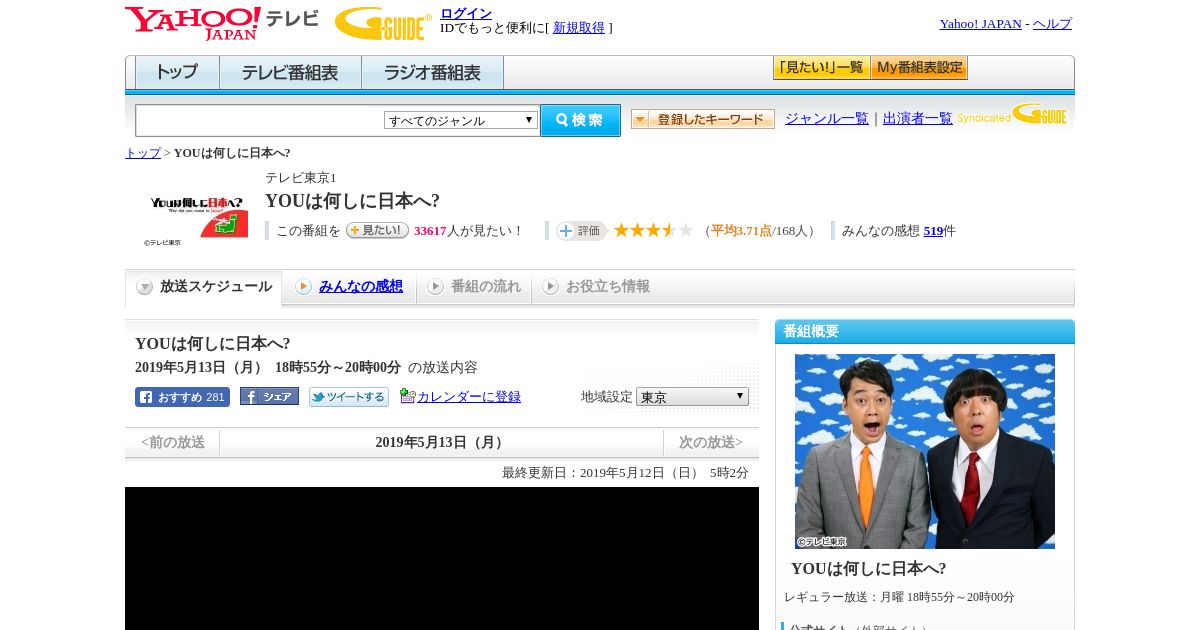Image resolution: width=1200 pixels, height=630 pixels.
Task: Go to the トップ navigation tab
Action: (177, 73)
